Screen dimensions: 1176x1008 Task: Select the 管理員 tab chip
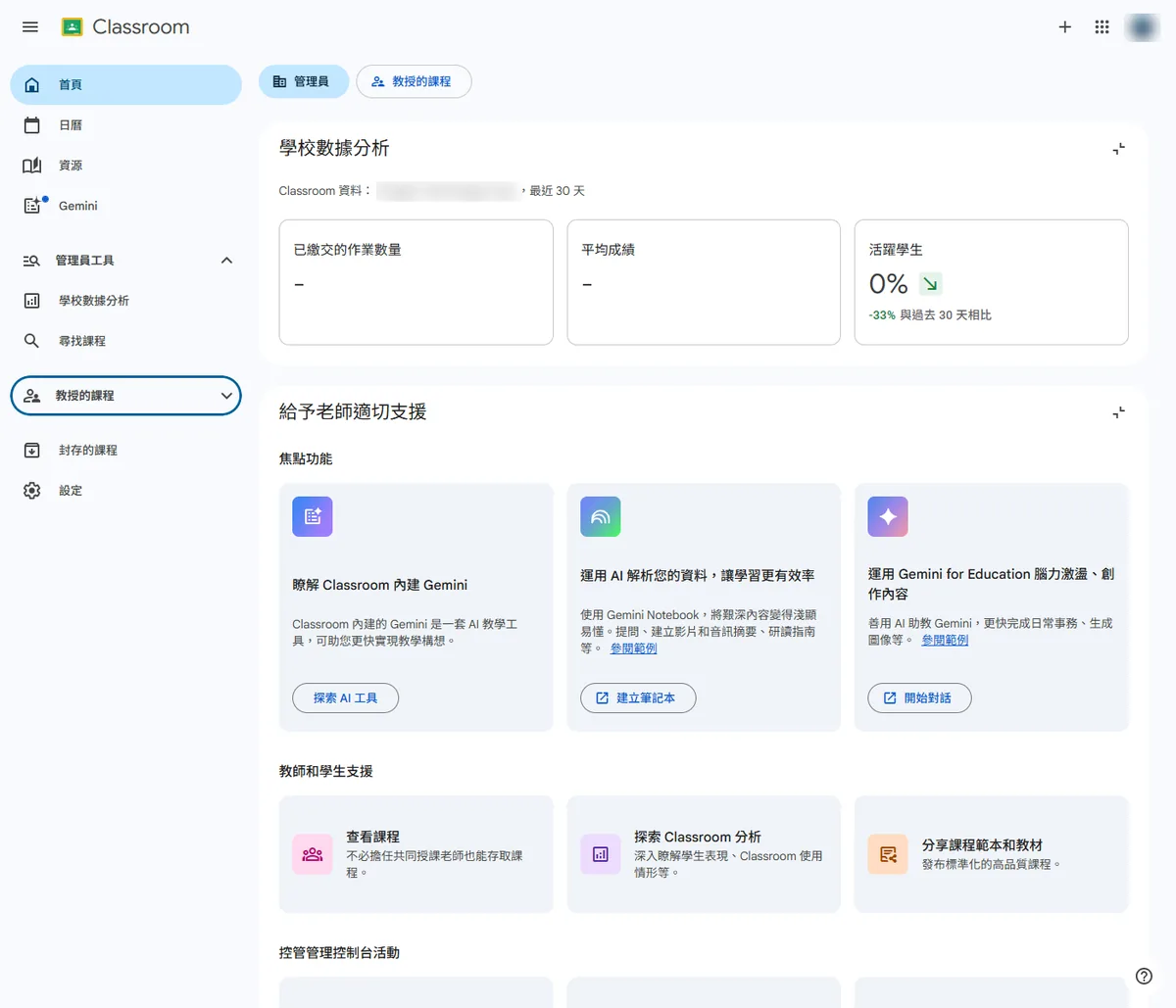[304, 81]
